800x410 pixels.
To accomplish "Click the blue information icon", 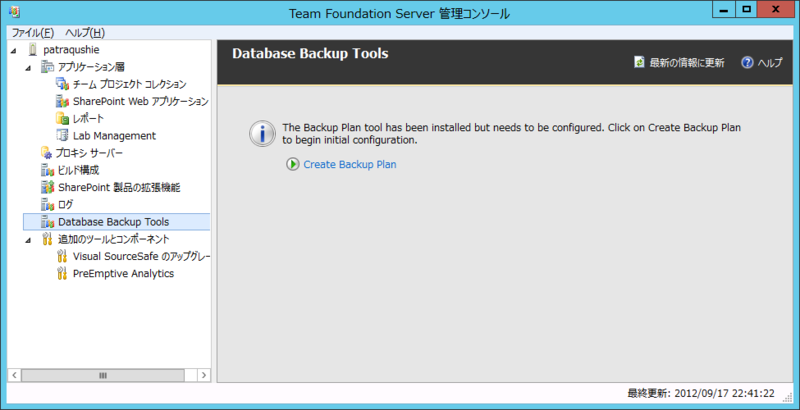I will tap(262, 134).
